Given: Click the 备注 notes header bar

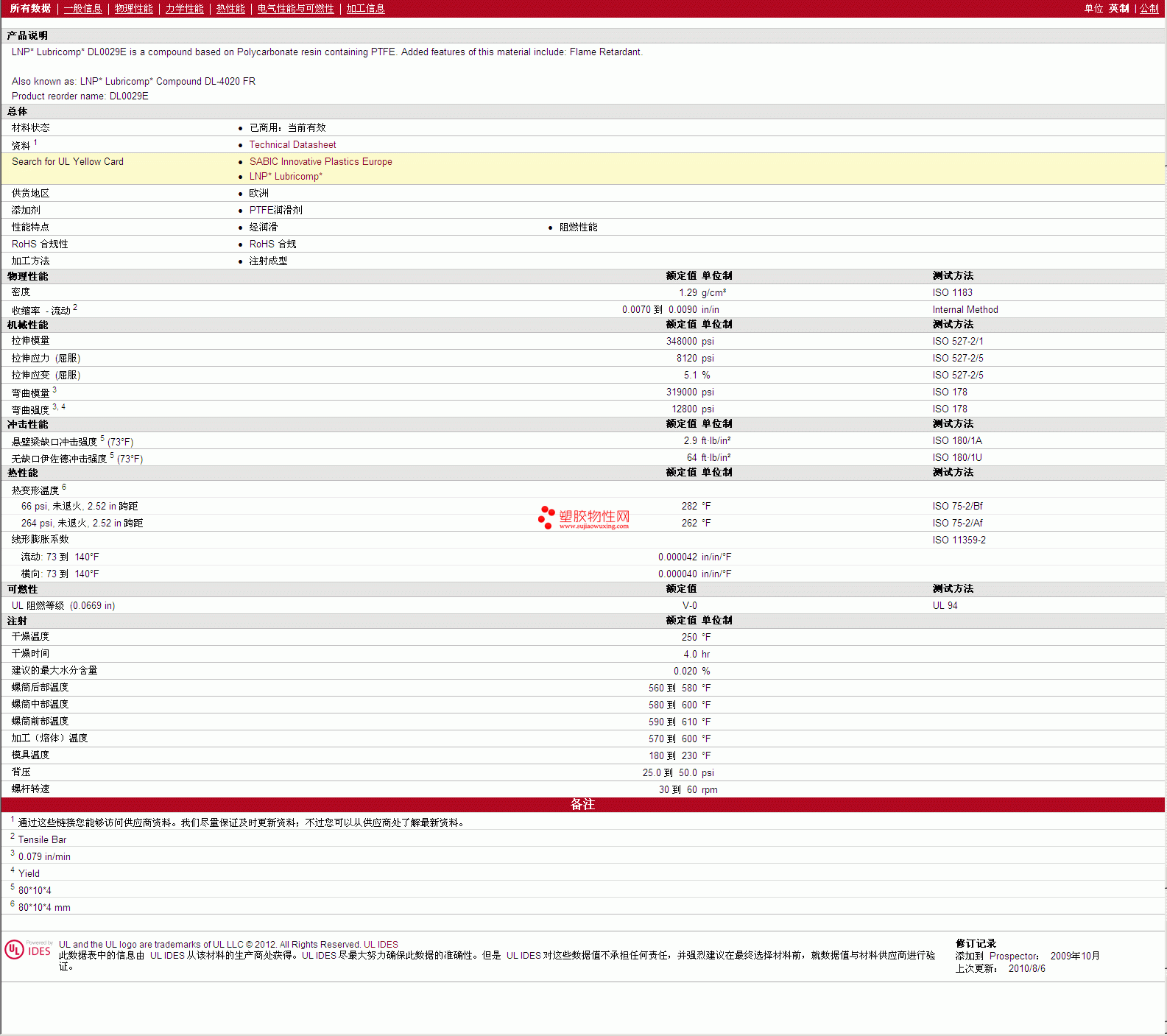Looking at the screenshot, I should pyautogui.click(x=583, y=805).
